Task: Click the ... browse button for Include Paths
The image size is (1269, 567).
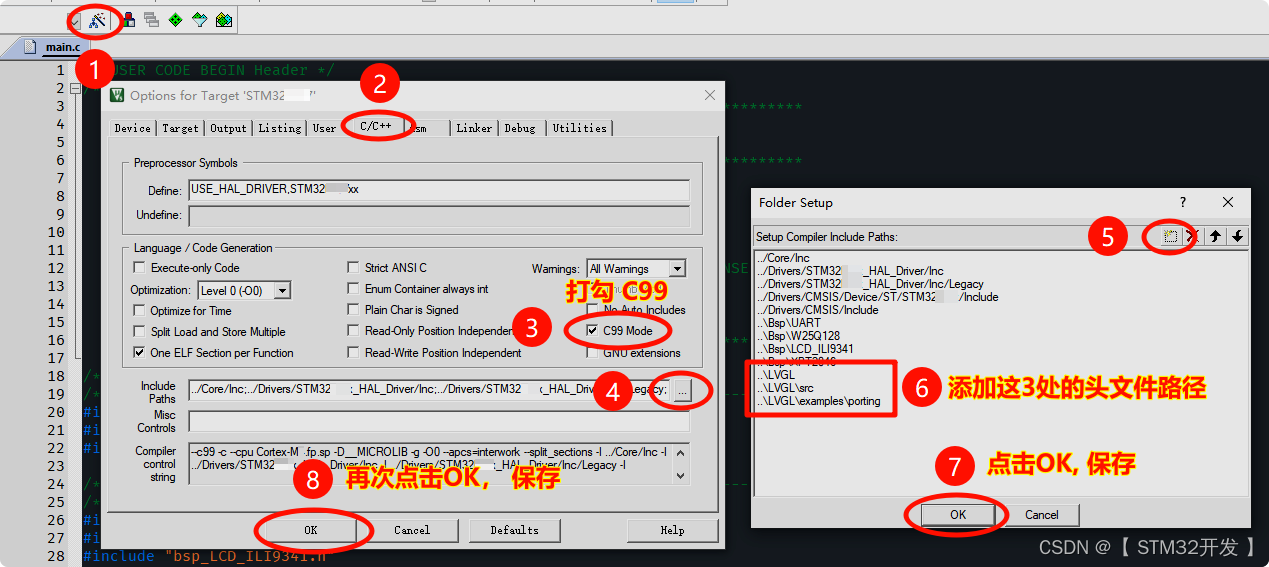Action: [x=681, y=391]
